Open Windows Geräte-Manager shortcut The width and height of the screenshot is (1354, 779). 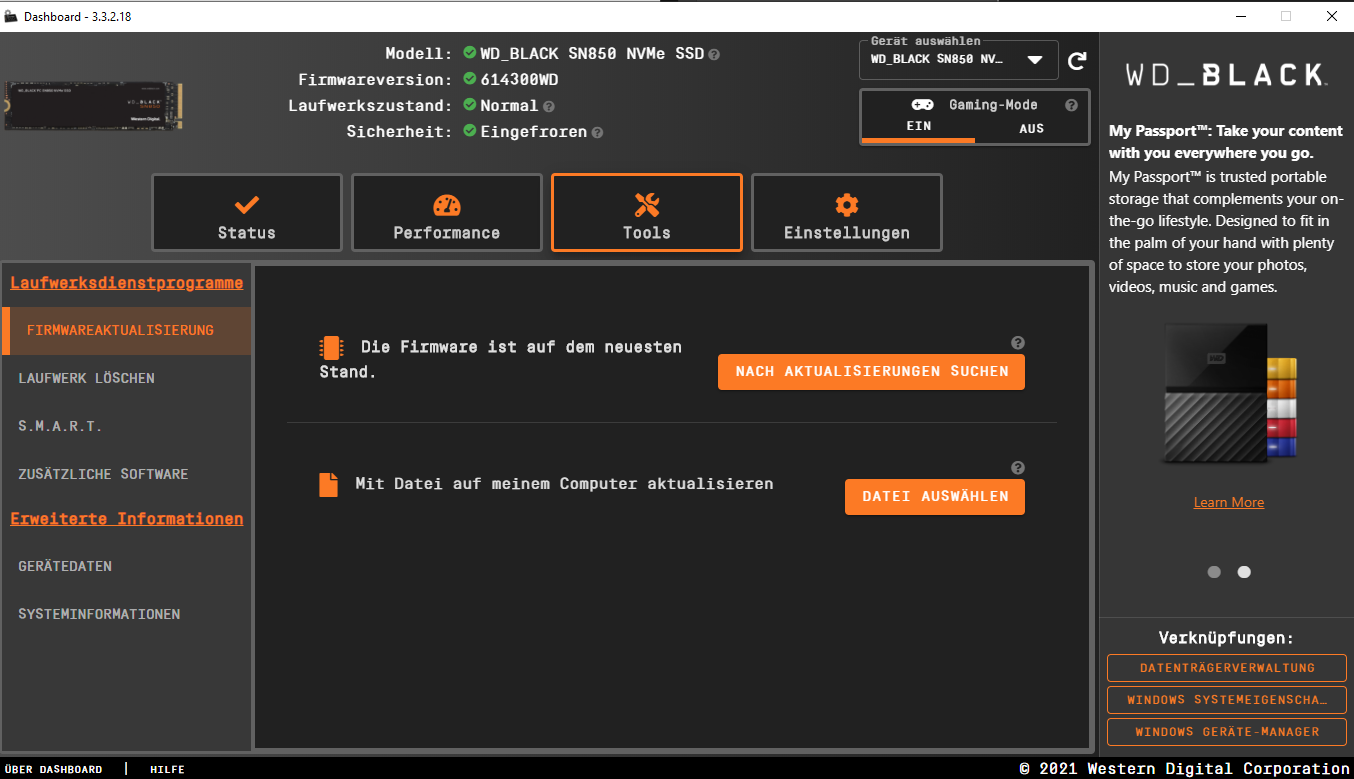point(1227,732)
